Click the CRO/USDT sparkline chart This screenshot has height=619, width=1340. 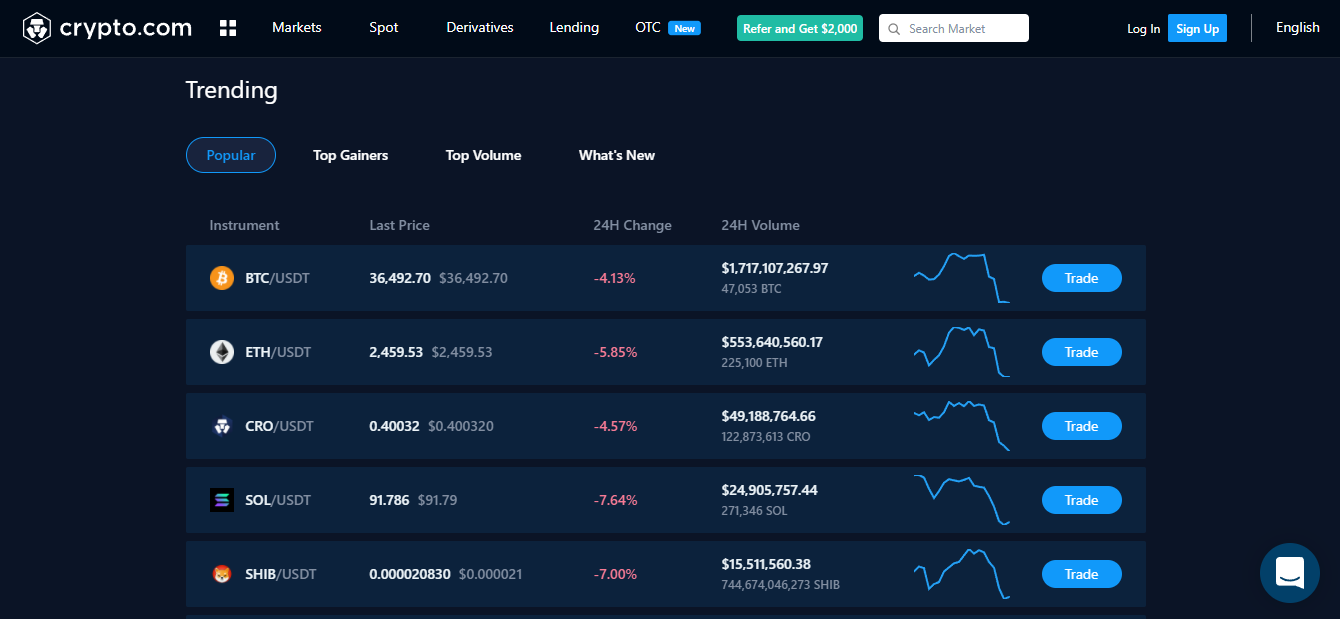(x=962, y=426)
